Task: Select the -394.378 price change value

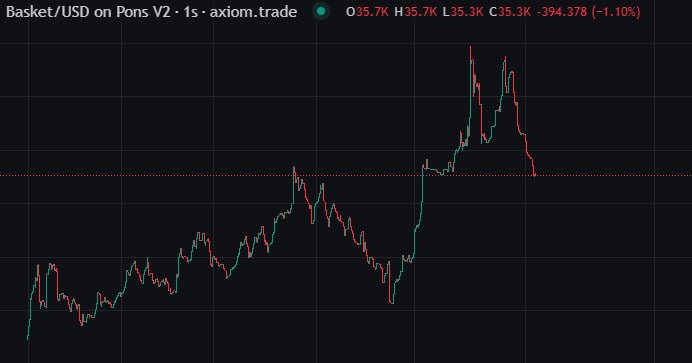Action: pos(562,11)
